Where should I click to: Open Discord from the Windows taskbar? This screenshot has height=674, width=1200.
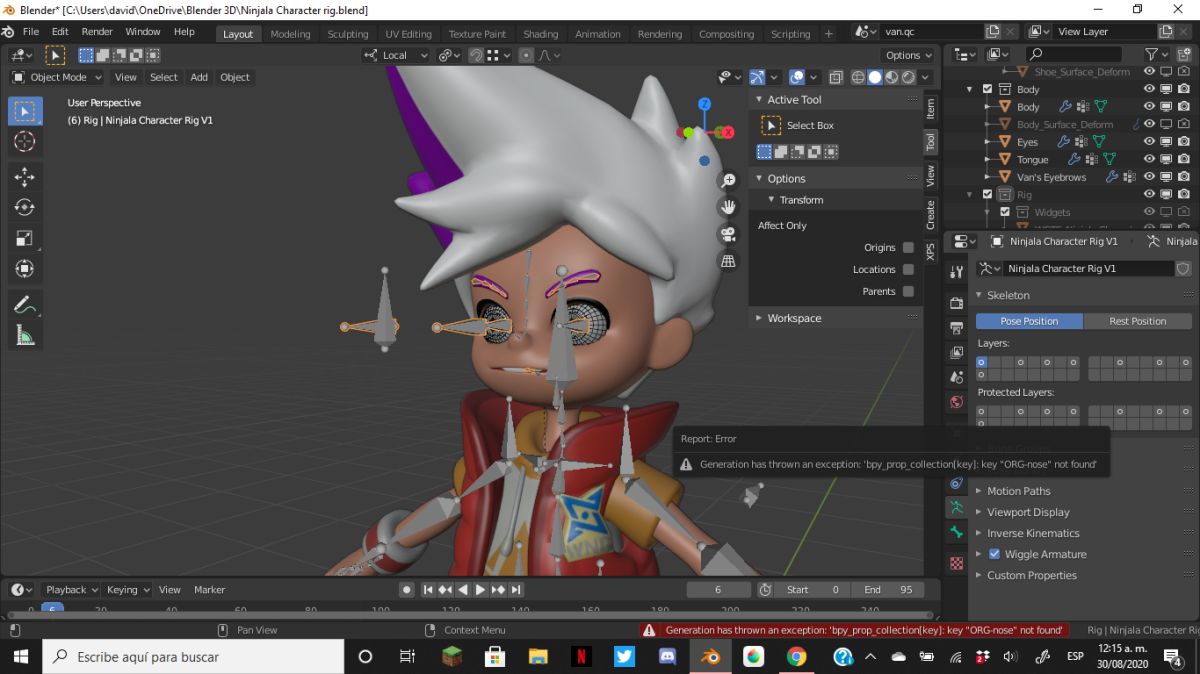tap(668, 657)
